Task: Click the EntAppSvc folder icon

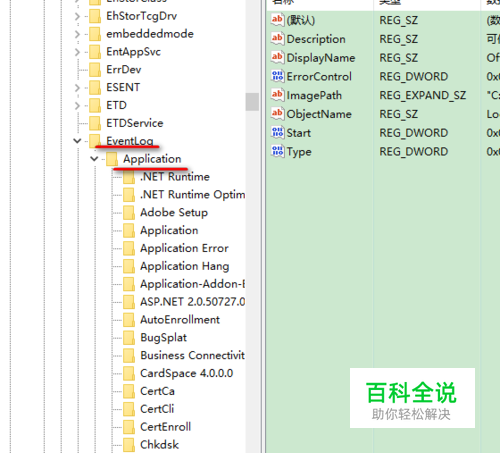Action: (95, 52)
